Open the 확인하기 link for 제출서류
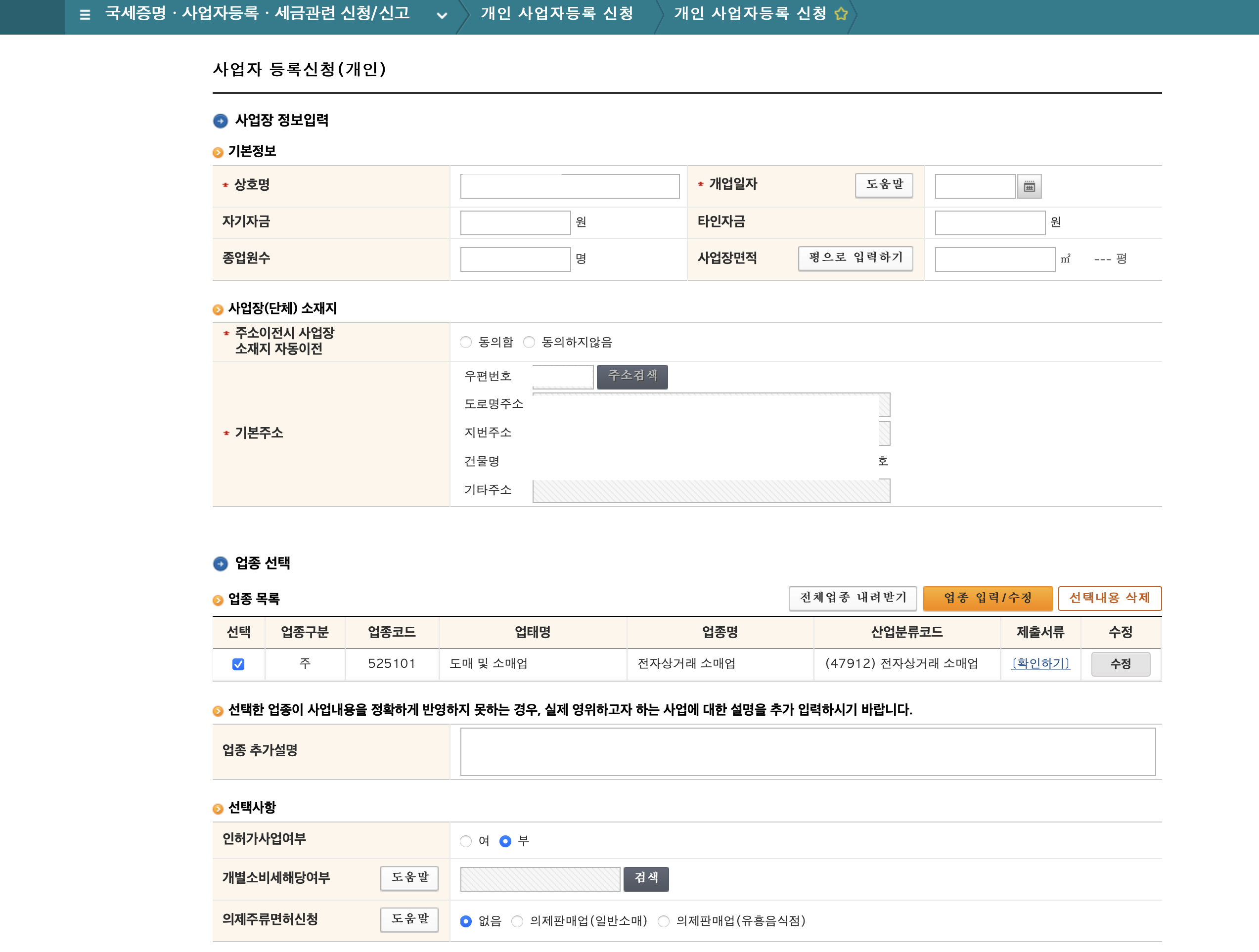 point(1040,663)
